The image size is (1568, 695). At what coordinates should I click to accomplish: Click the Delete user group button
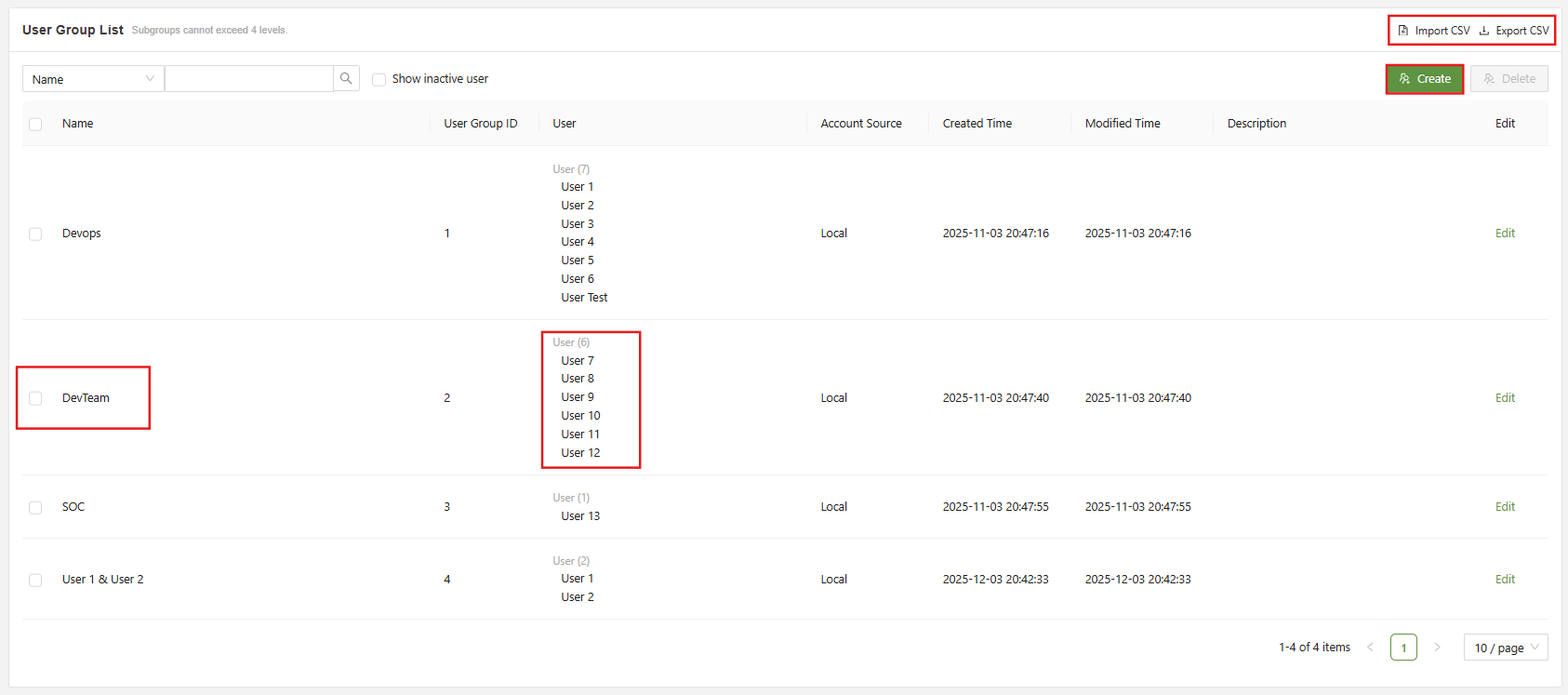click(x=1508, y=79)
